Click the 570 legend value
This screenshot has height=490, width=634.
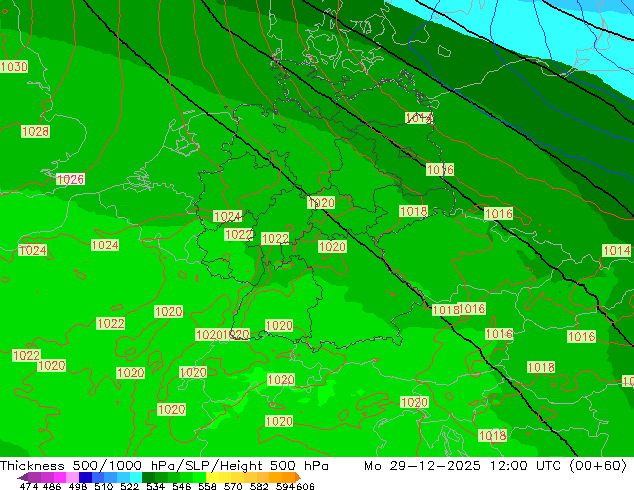click(233, 486)
